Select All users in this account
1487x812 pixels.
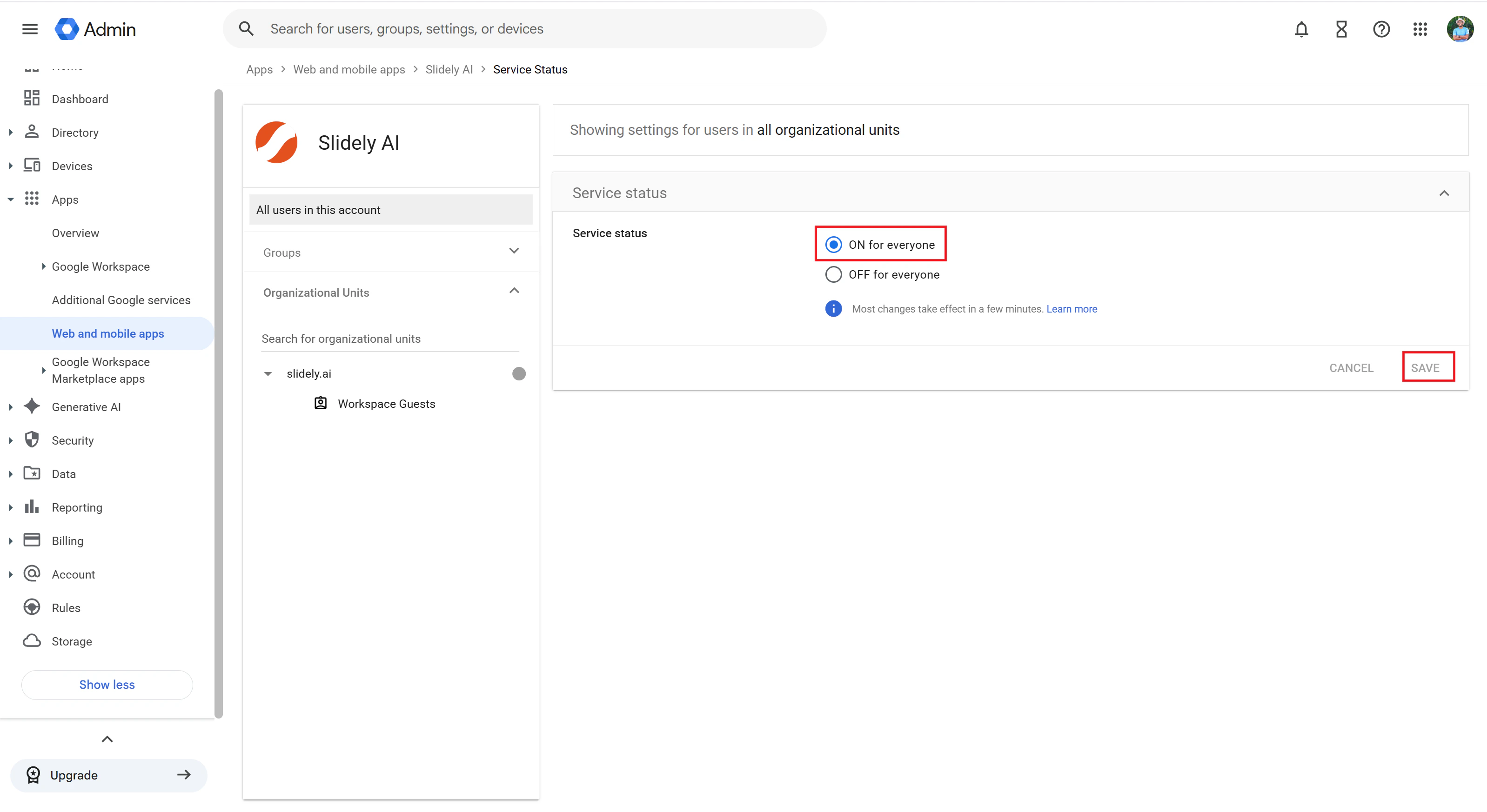coord(391,209)
